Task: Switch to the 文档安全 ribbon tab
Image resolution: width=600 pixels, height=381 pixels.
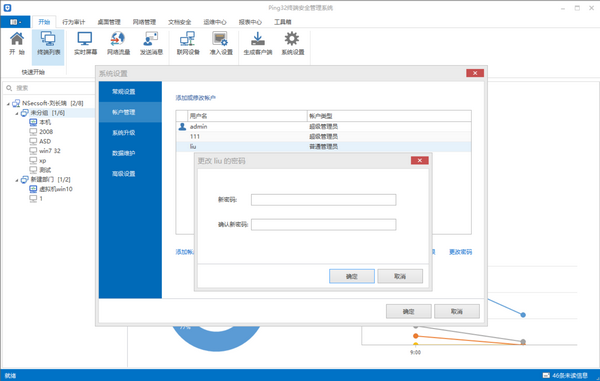Action: [179, 22]
